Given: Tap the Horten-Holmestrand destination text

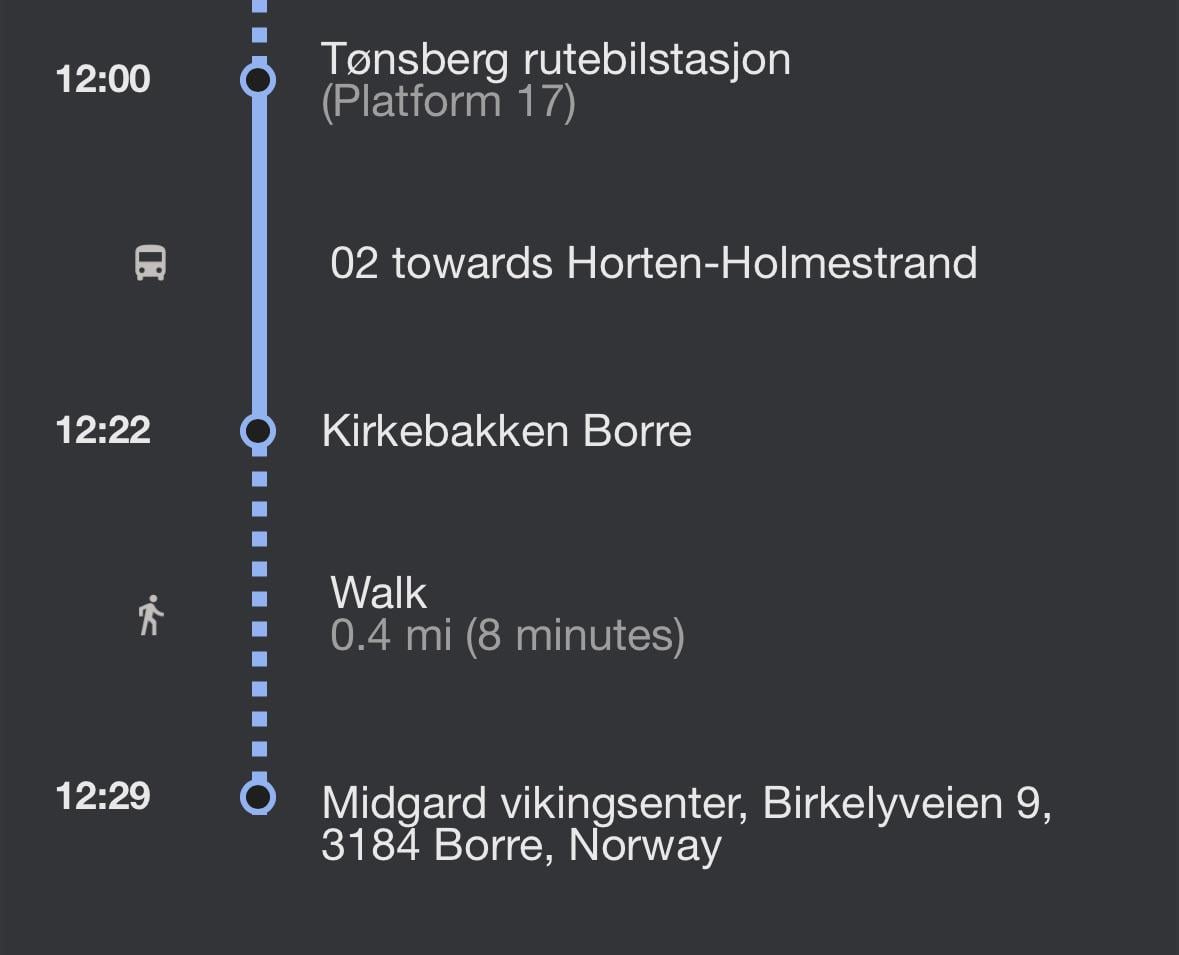Looking at the screenshot, I should coord(772,263).
